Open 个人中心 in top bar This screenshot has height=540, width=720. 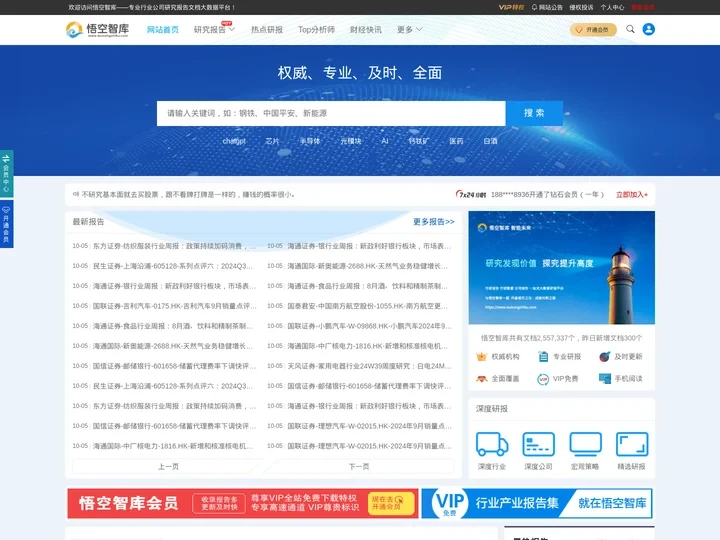[x=612, y=7]
